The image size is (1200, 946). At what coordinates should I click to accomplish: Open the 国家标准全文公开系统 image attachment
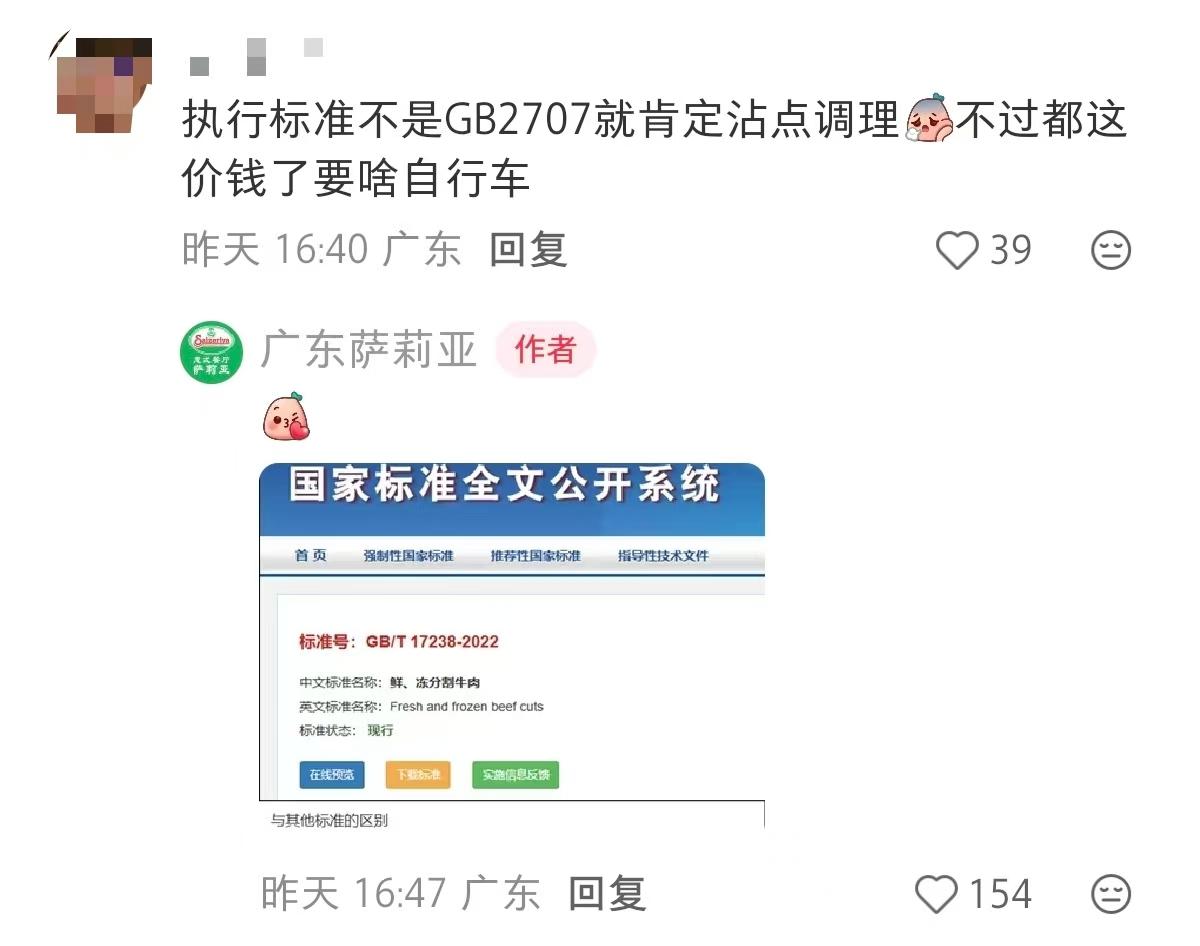coord(512,645)
